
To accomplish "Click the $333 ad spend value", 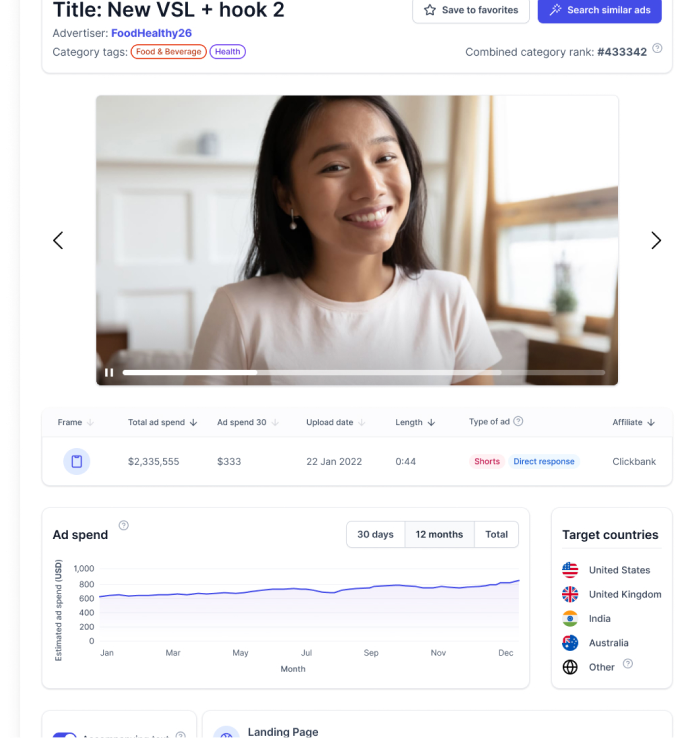I will 229,462.
